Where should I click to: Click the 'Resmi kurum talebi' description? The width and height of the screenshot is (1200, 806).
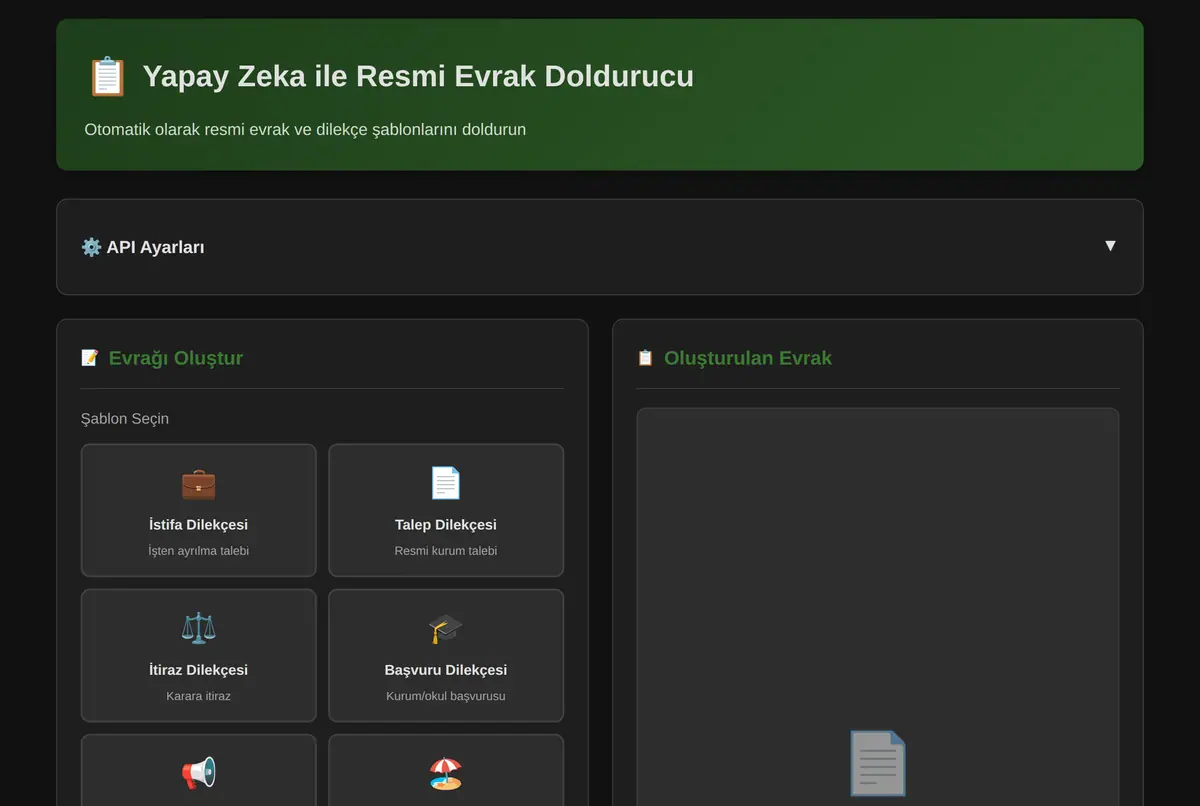(446, 551)
